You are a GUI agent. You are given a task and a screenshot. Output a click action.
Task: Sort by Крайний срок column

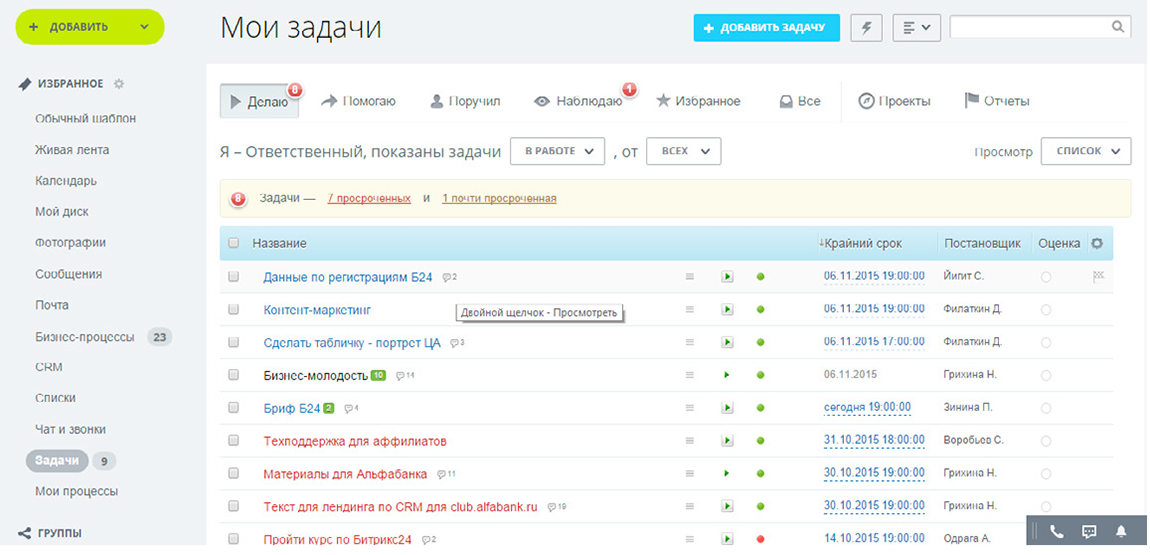coord(862,243)
